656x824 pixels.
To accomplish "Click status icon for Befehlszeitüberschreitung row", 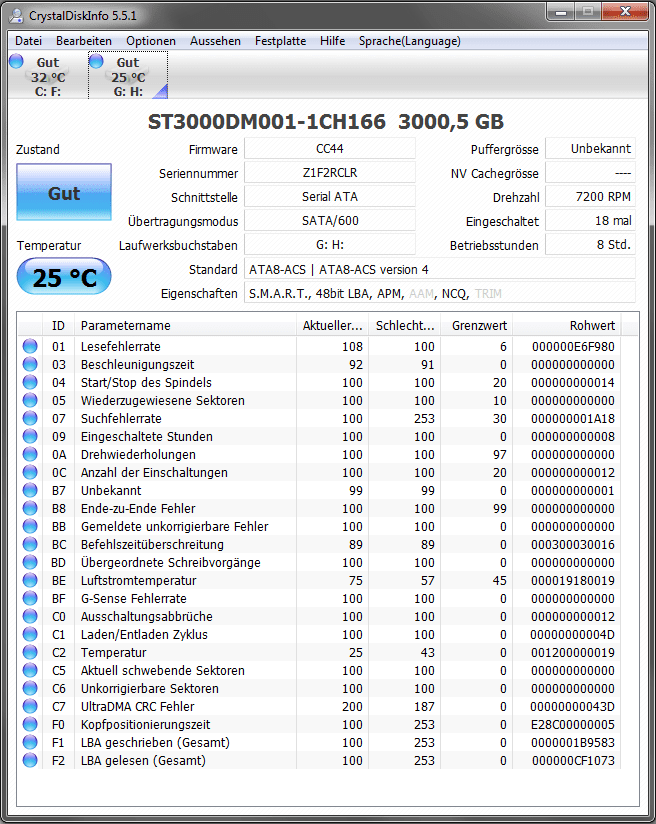I will tap(30, 544).
